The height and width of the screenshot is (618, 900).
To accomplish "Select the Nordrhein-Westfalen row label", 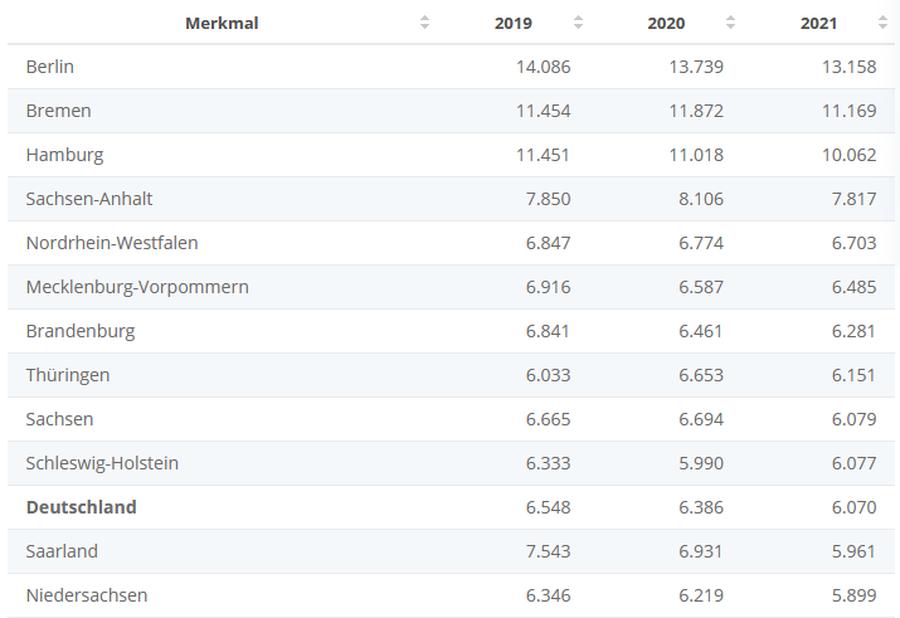I will (112, 243).
